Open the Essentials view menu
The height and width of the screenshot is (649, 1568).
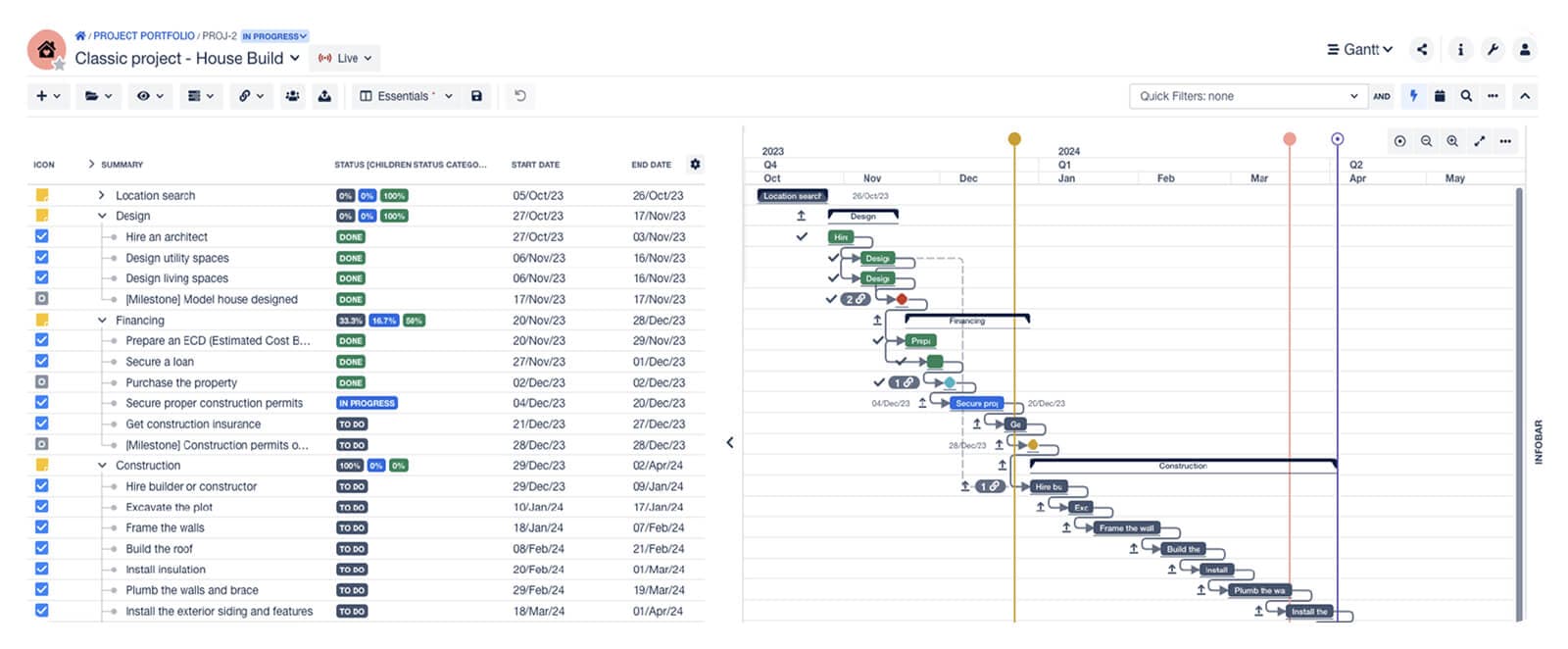(x=406, y=96)
